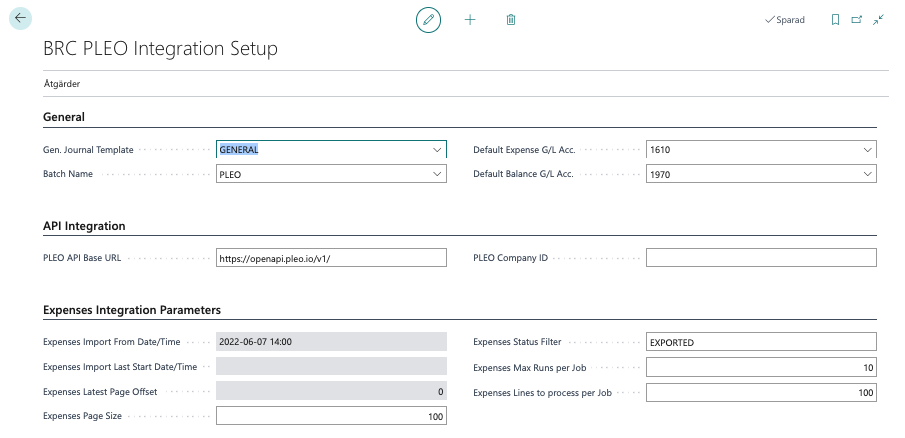
Task: Click the PLEO API Base URL field
Action: (331, 258)
